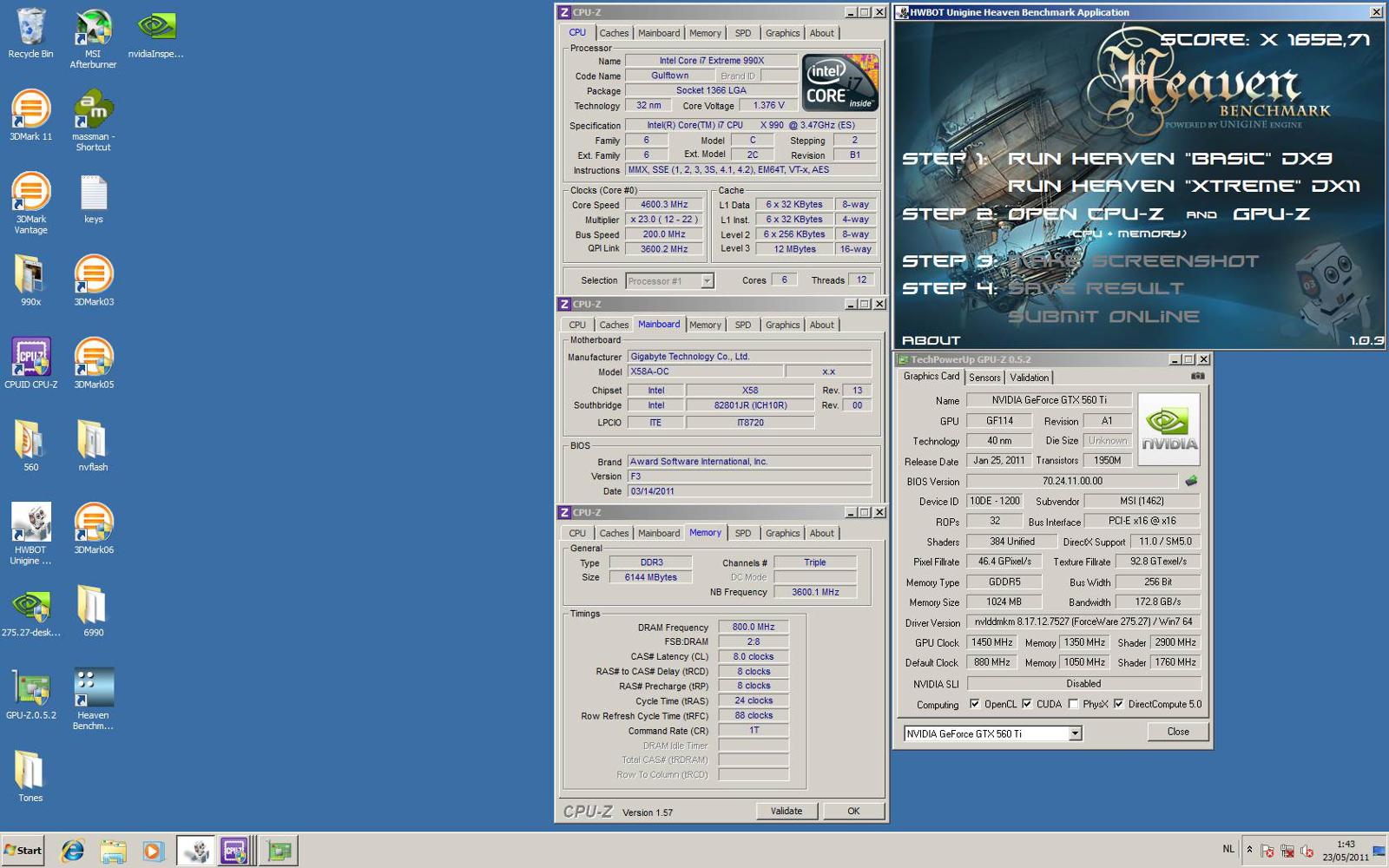
Task: Toggle the CUDA checkbox in GPU-Z
Action: 1027,704
